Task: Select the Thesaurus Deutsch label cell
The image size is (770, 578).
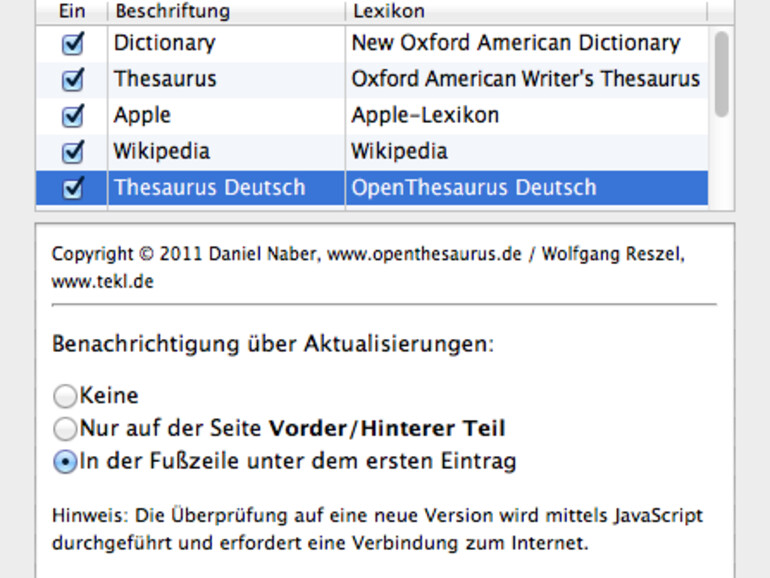Action: [226, 188]
